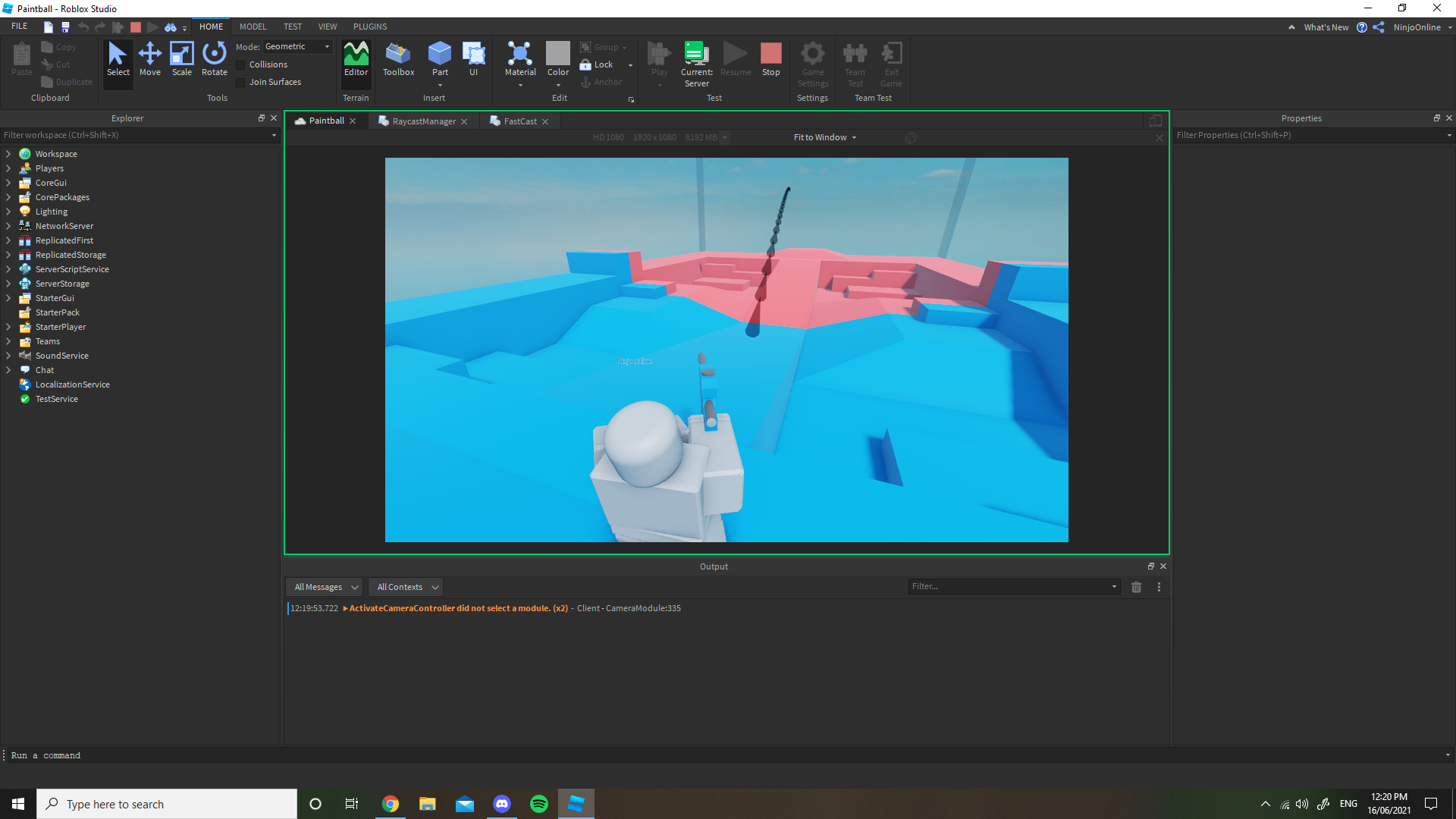This screenshot has width=1456, height=819.
Task: Open Spotify from the taskbar
Action: click(x=539, y=804)
